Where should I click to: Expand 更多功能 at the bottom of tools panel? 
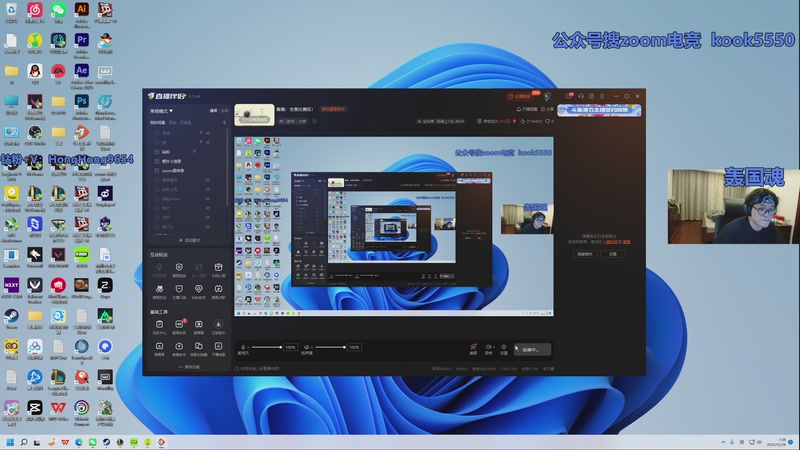click(188, 367)
